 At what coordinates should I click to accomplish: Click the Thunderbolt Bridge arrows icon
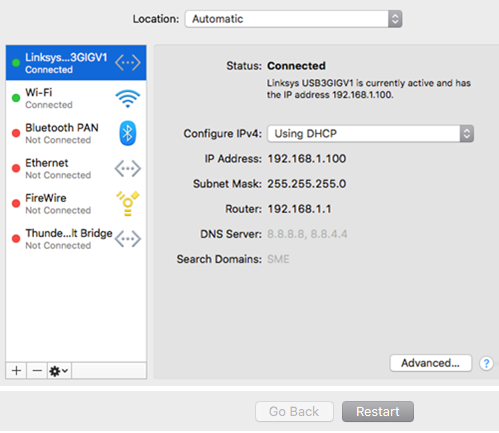point(128,239)
